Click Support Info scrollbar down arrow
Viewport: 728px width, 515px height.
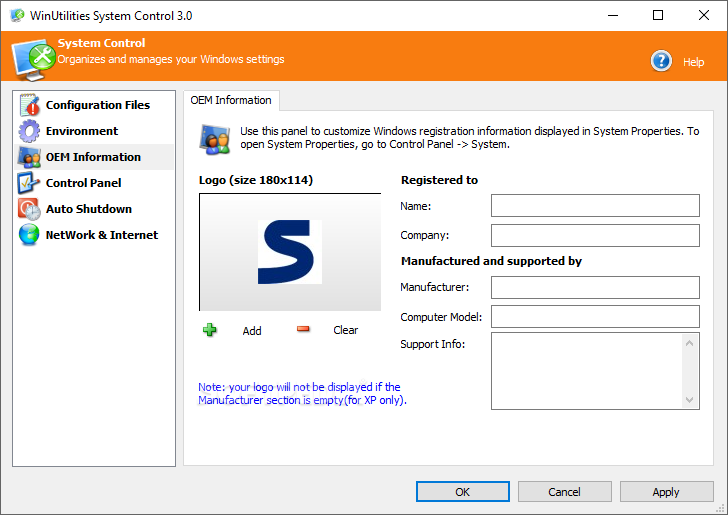689,399
